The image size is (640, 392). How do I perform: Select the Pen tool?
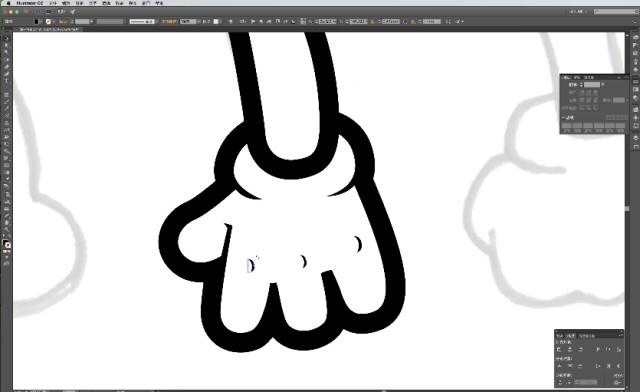[7, 67]
